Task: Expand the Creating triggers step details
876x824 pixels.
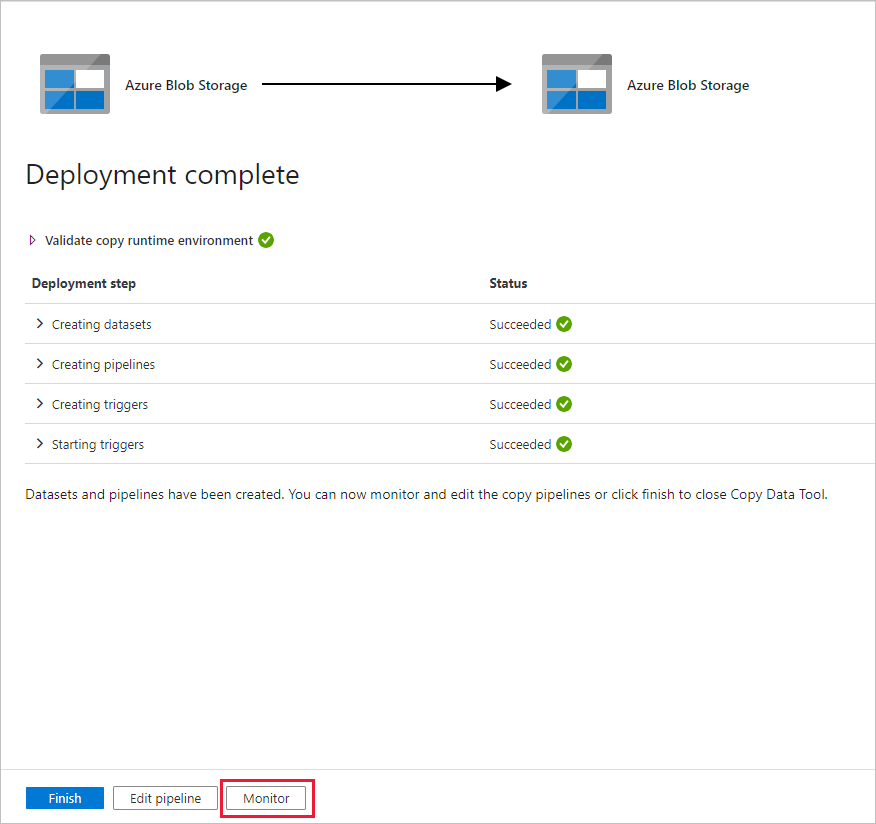Action: pyautogui.click(x=39, y=404)
